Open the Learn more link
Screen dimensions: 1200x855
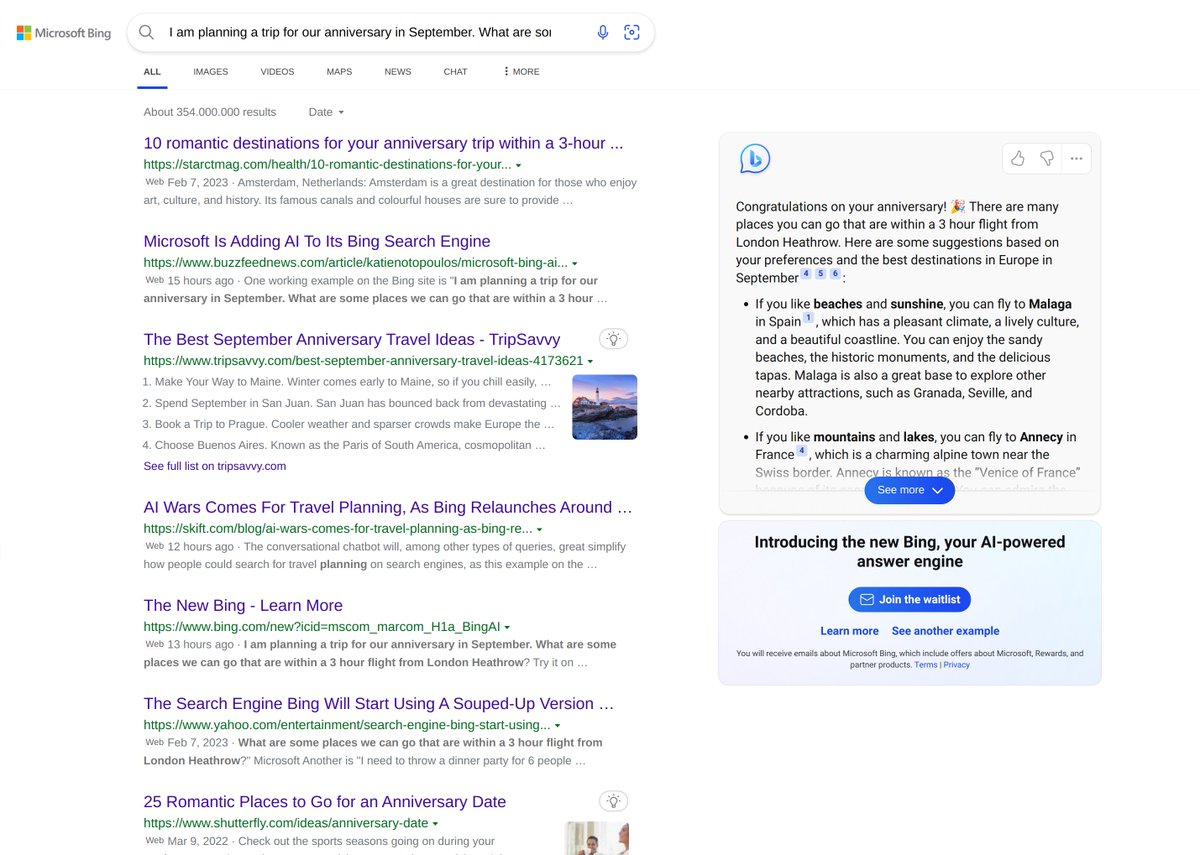849,631
